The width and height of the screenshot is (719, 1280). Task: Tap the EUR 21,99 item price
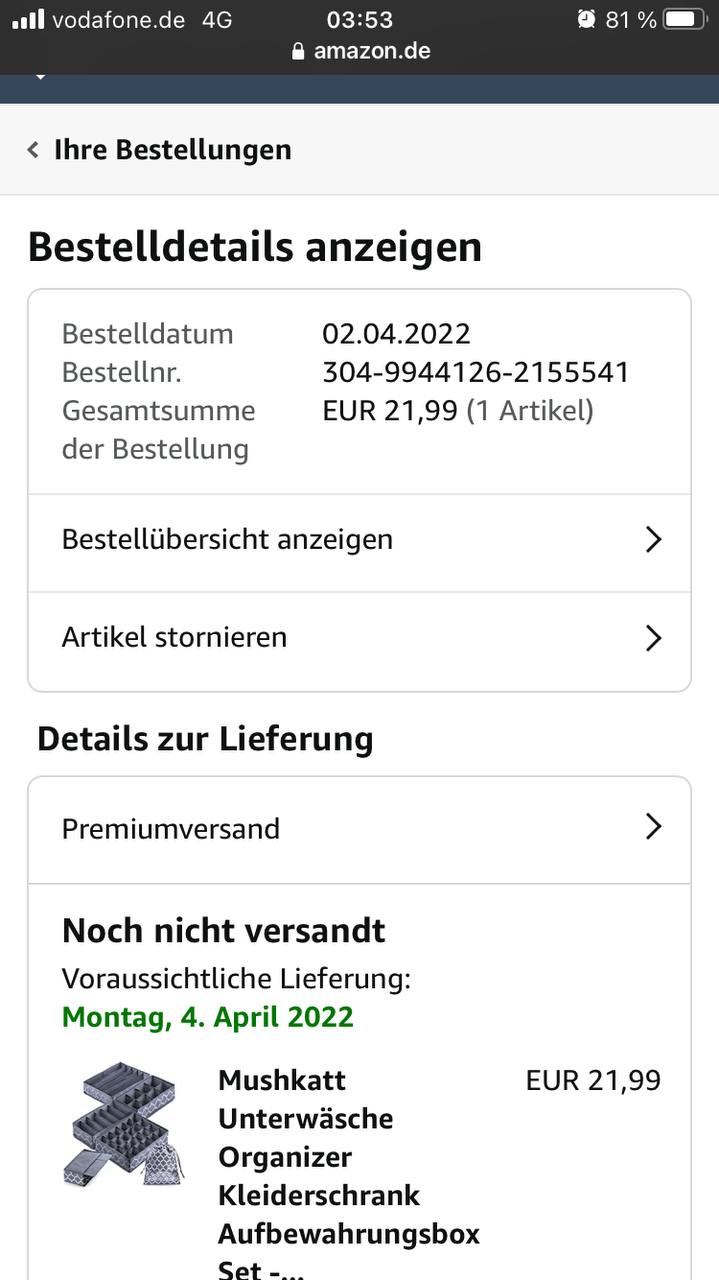593,1081
